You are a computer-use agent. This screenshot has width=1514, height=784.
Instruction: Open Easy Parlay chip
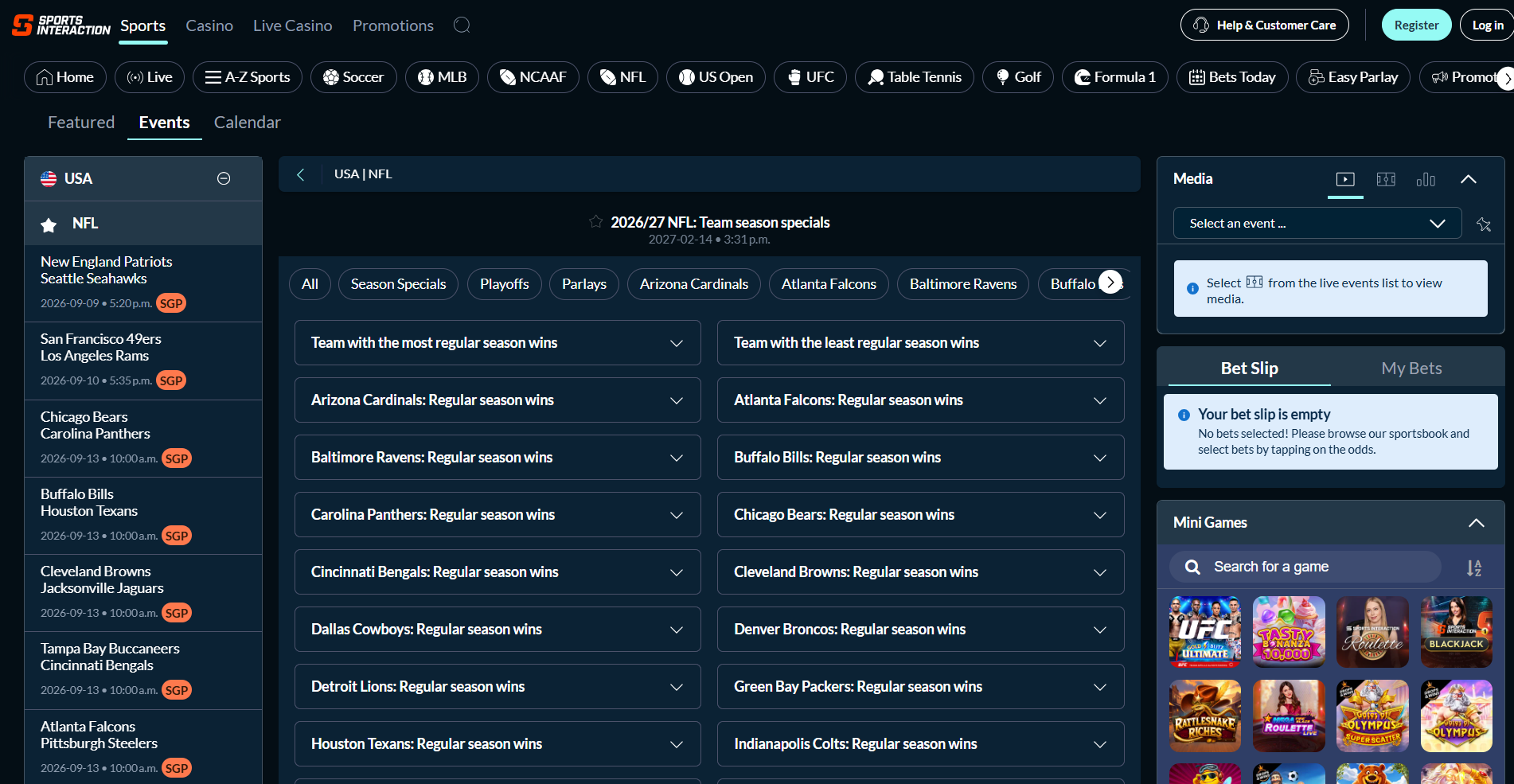1353,77
